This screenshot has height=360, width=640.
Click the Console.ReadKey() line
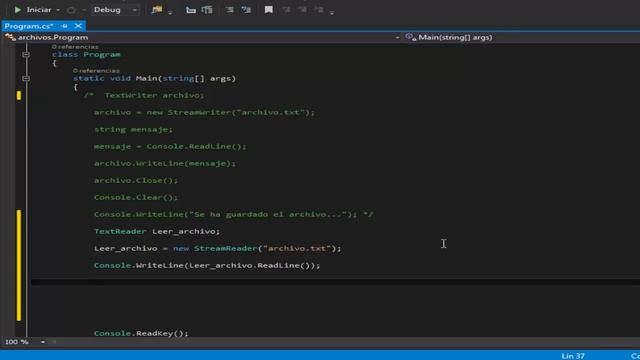(x=141, y=333)
